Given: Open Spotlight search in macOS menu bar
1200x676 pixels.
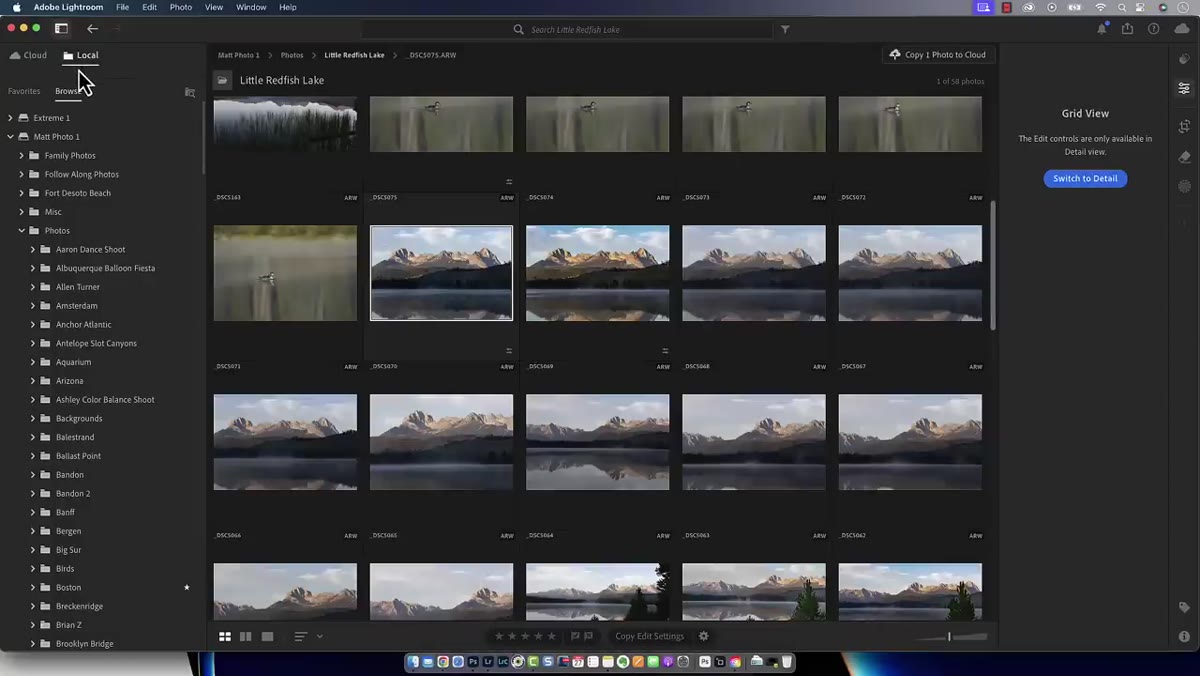Looking at the screenshot, I should tap(1122, 7).
